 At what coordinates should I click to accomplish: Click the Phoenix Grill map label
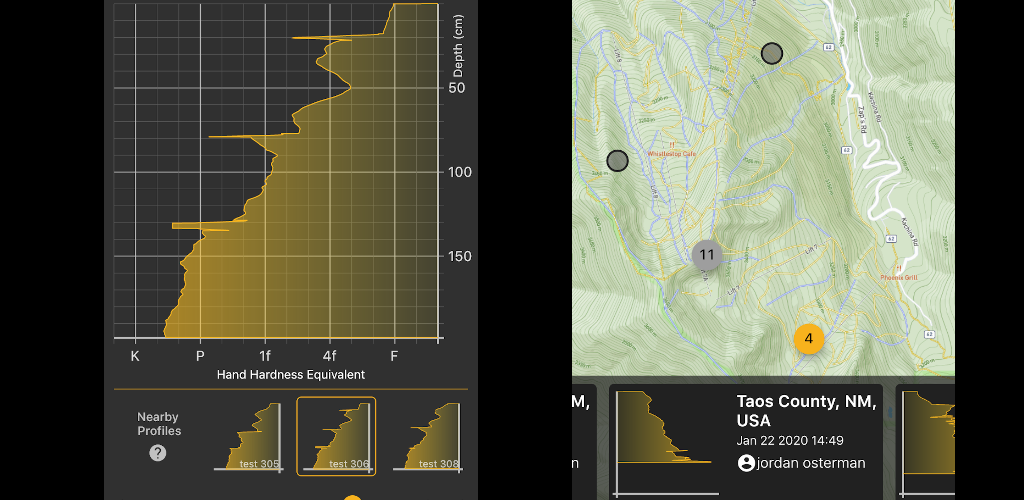pyautogui.click(x=898, y=277)
